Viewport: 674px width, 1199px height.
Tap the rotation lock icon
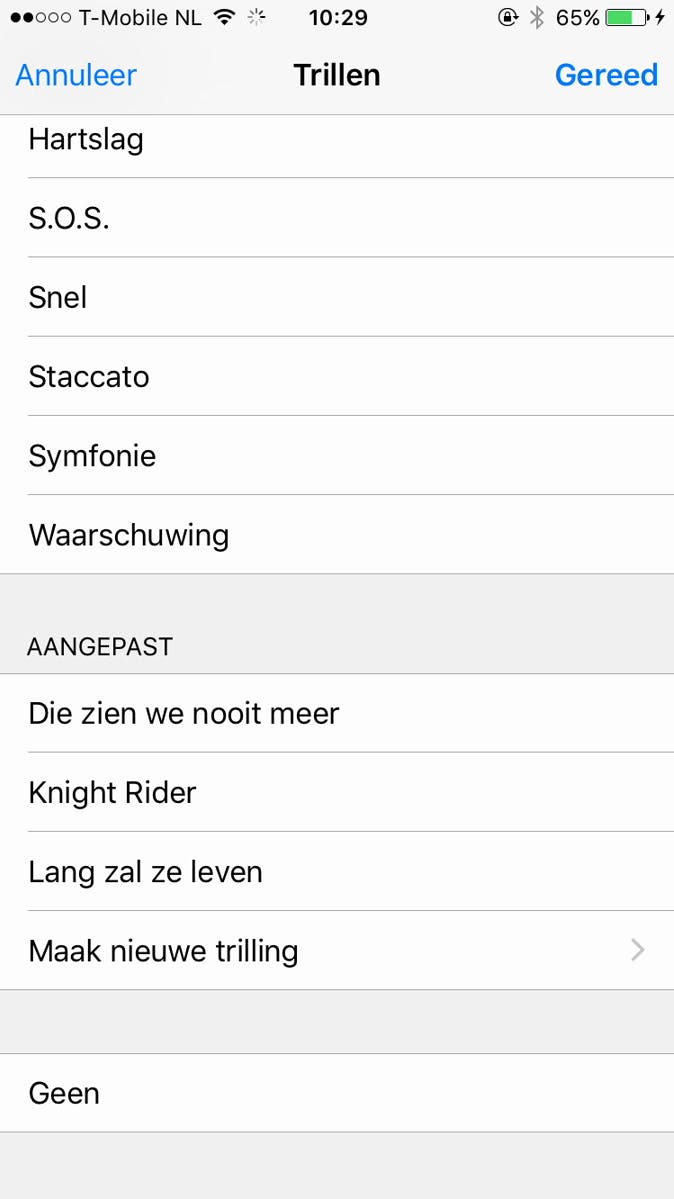tap(507, 17)
